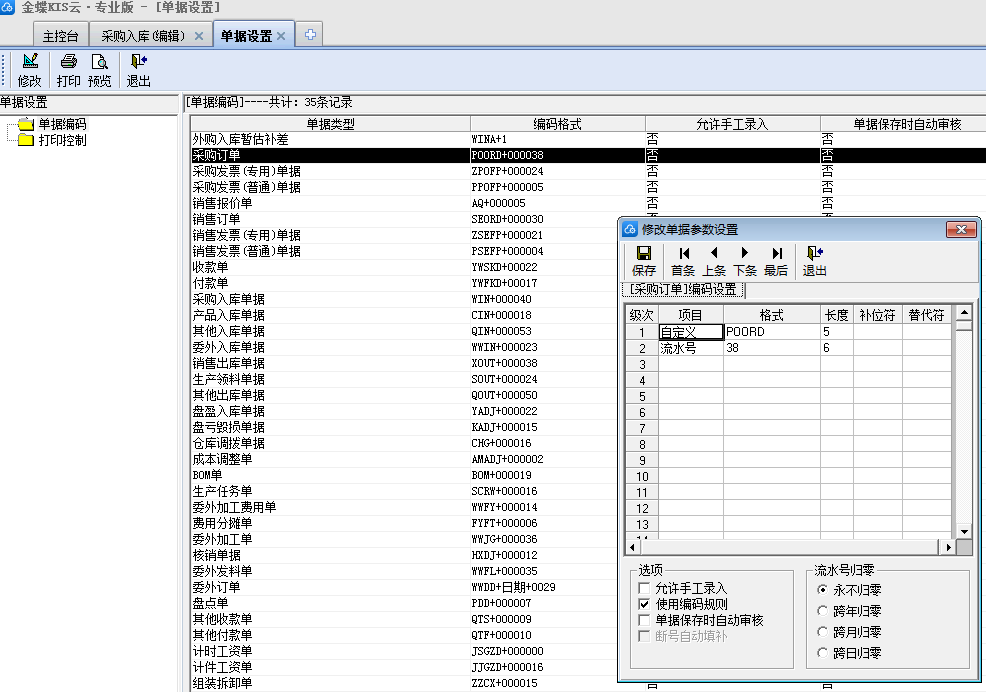Click the 自定义 cell in level 1 row
This screenshot has width=986, height=692.
[691, 332]
